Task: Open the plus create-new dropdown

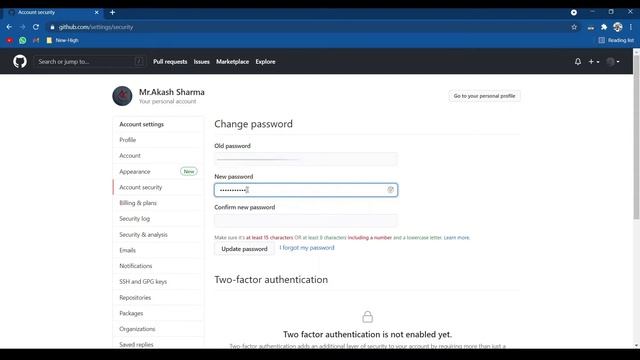Action: click(593, 62)
